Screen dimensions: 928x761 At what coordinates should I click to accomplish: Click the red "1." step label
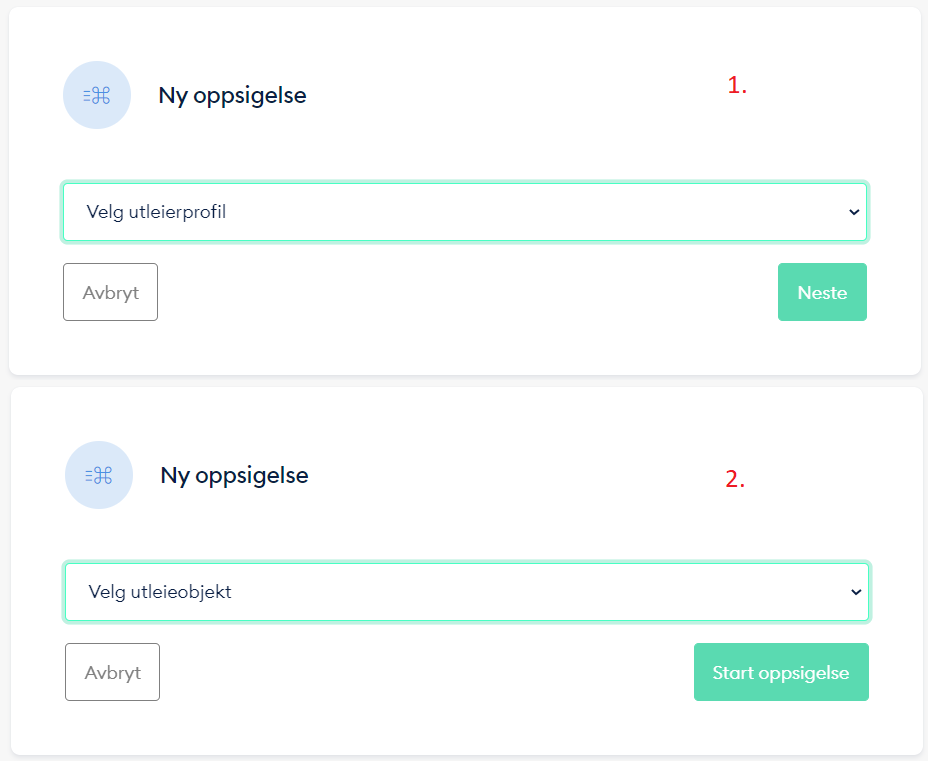click(737, 86)
